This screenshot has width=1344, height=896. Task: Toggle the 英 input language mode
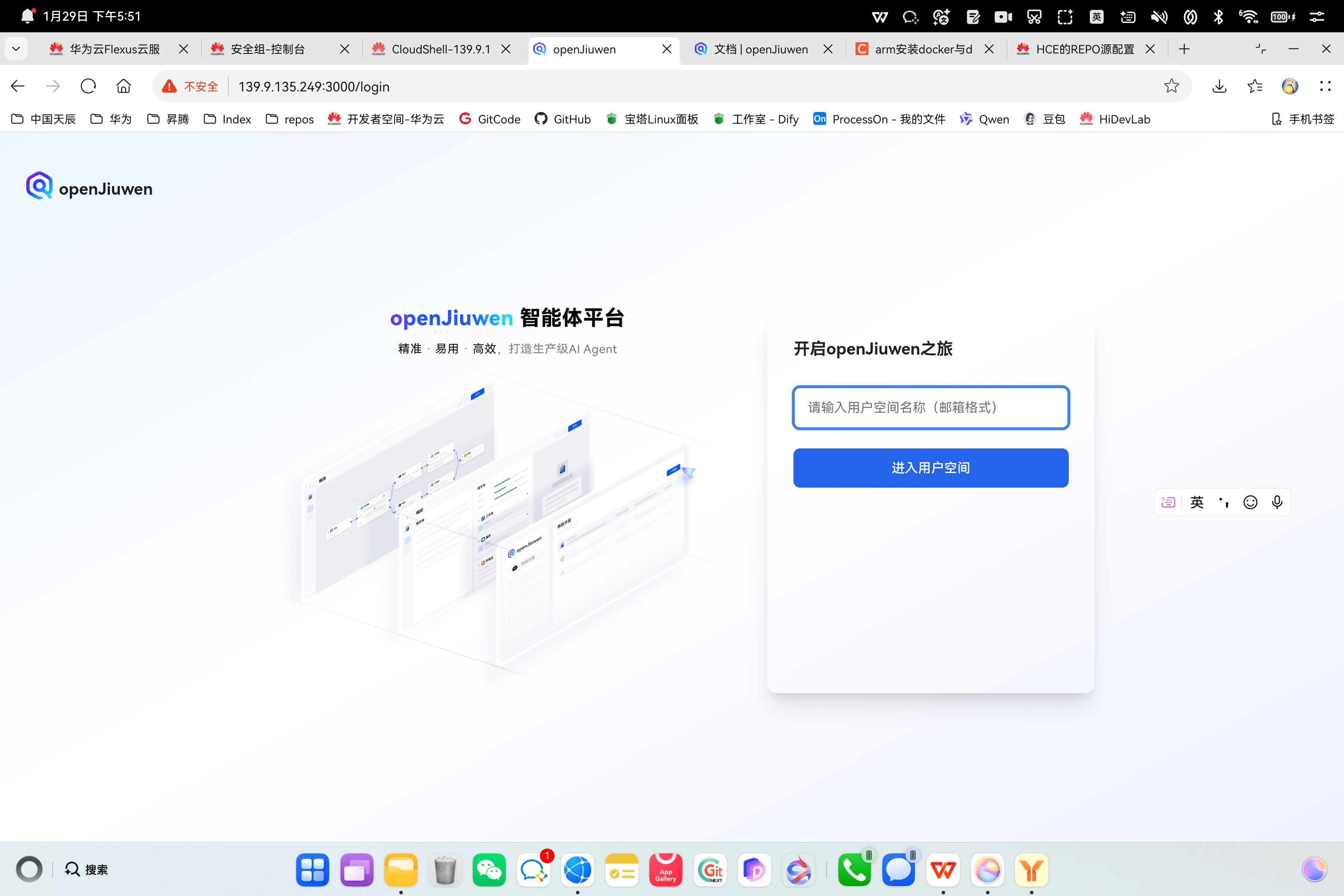[1197, 502]
